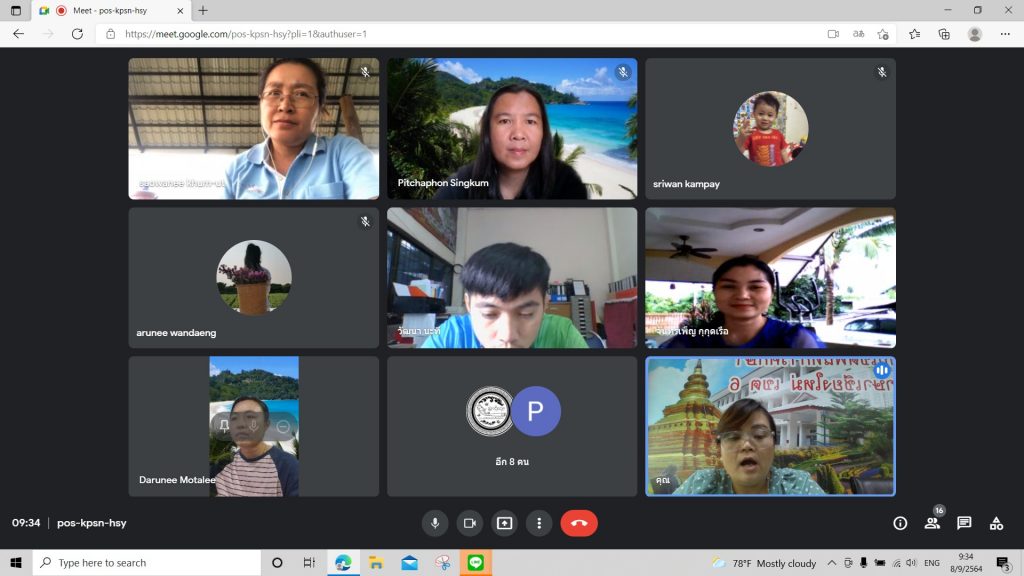
Task: Open the notification center icon
Action: click(1003, 563)
